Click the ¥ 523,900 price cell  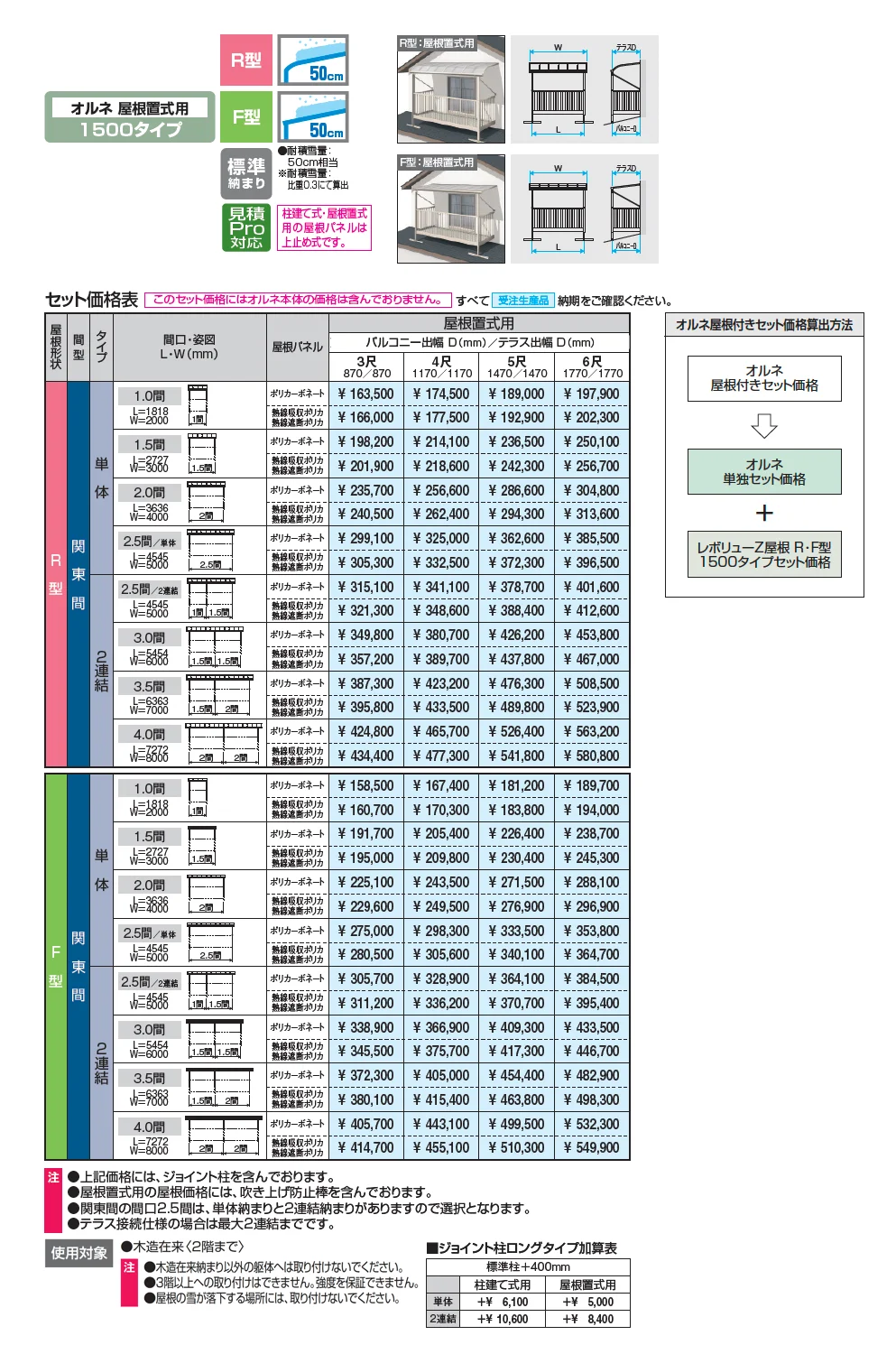[x=592, y=708]
